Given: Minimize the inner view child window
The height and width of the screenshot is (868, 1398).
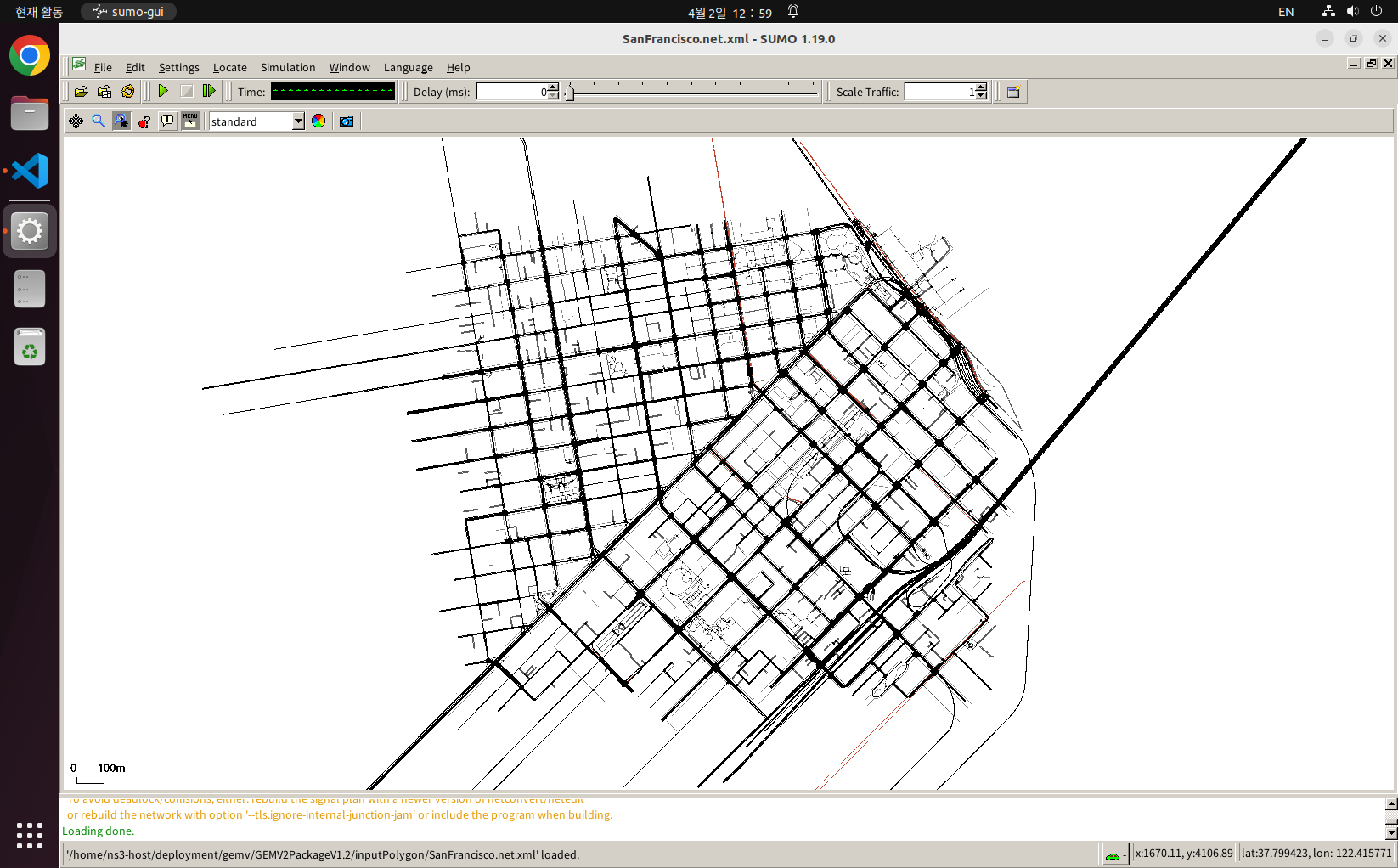Looking at the screenshot, I should (x=1354, y=64).
